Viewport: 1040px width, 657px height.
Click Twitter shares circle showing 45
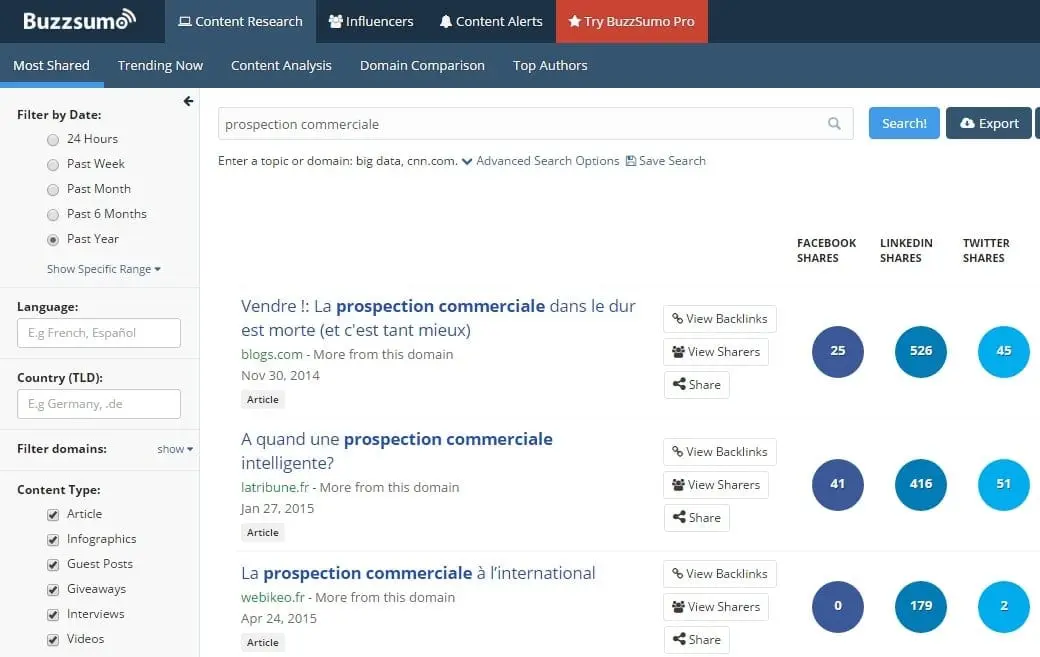(x=1004, y=351)
